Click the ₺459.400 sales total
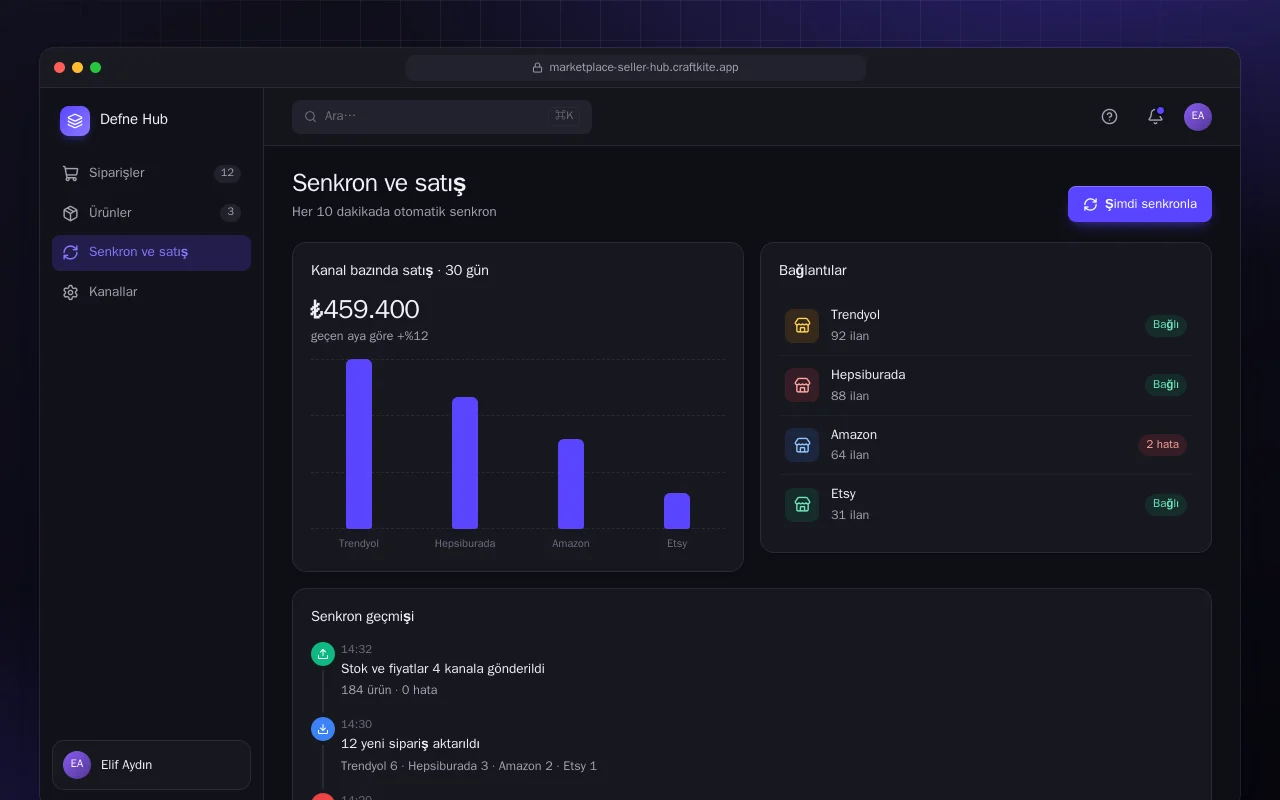 point(365,309)
